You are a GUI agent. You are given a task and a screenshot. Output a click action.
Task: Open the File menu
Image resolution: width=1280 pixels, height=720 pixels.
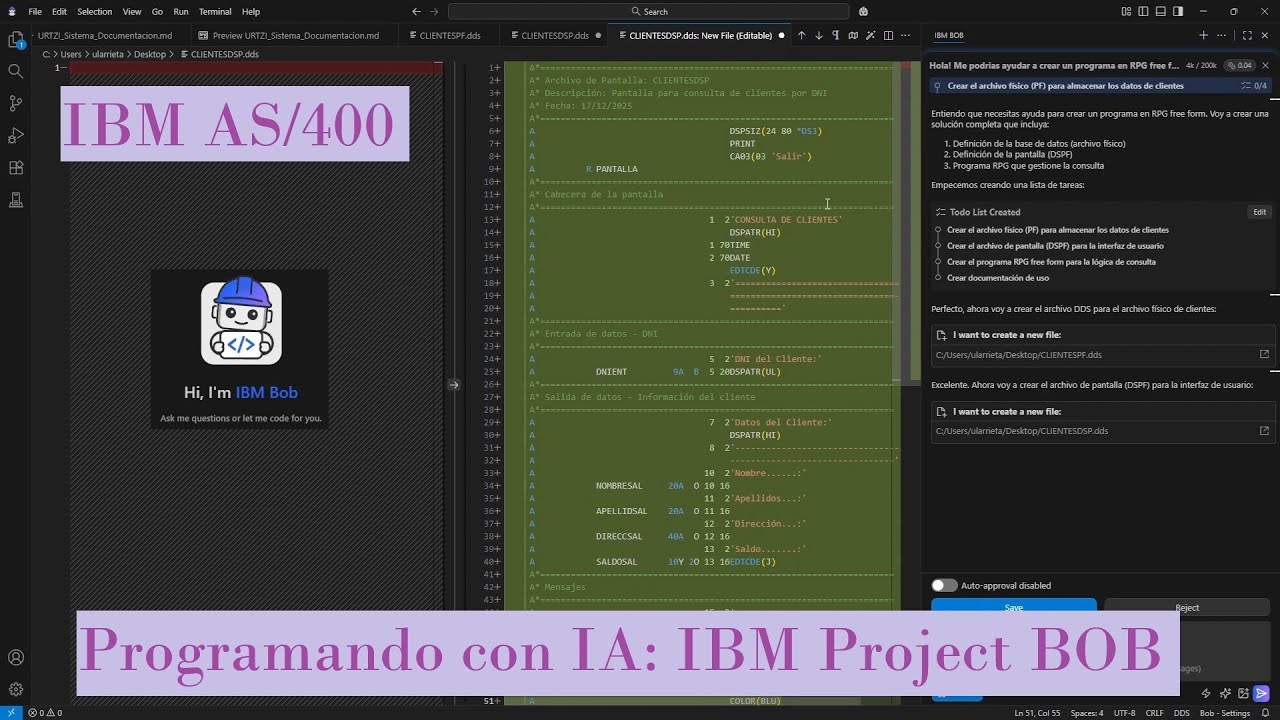point(35,11)
